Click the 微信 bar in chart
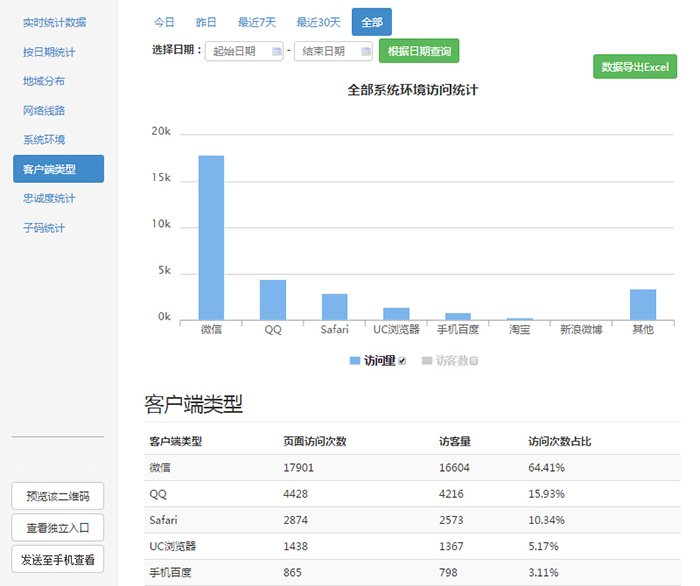The image size is (700, 586). (211, 237)
